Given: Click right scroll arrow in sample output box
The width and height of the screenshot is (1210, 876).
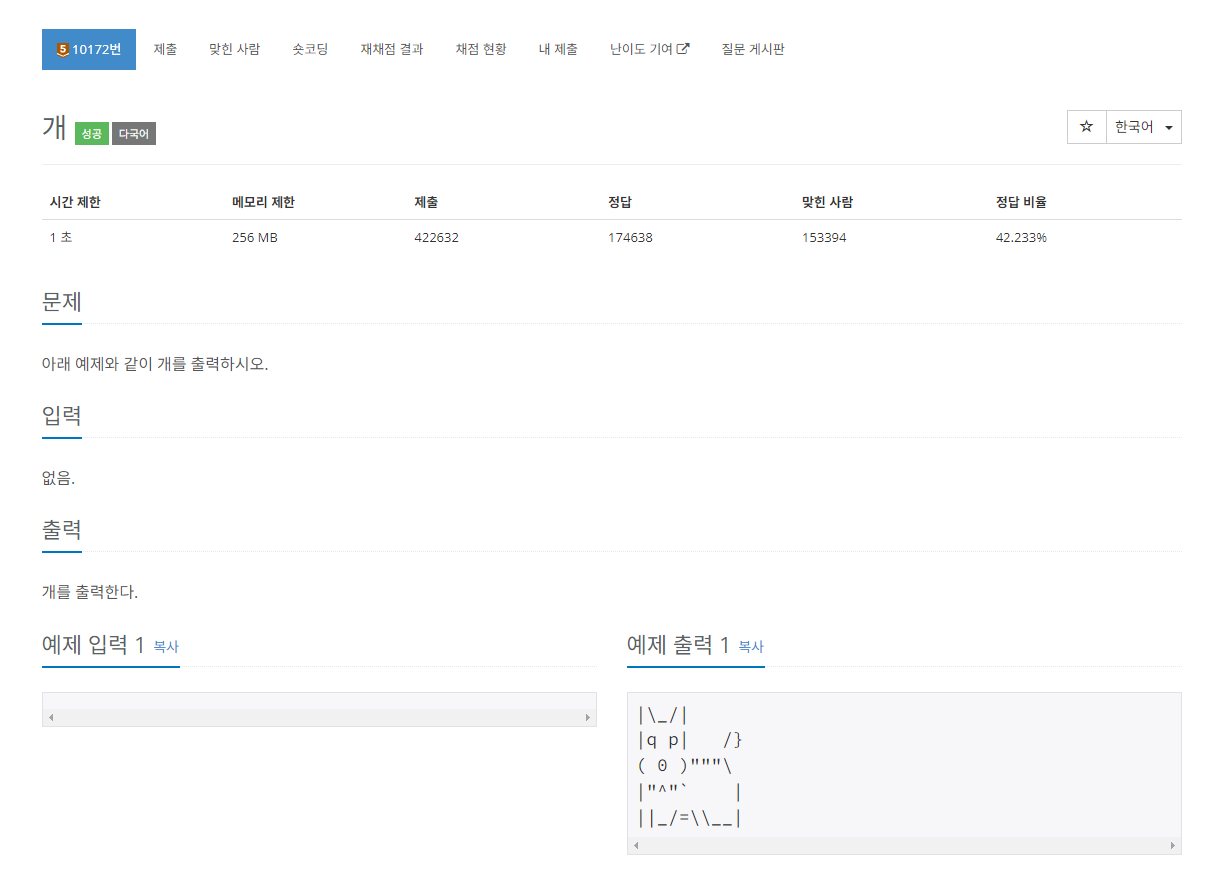Looking at the screenshot, I should [1173, 846].
